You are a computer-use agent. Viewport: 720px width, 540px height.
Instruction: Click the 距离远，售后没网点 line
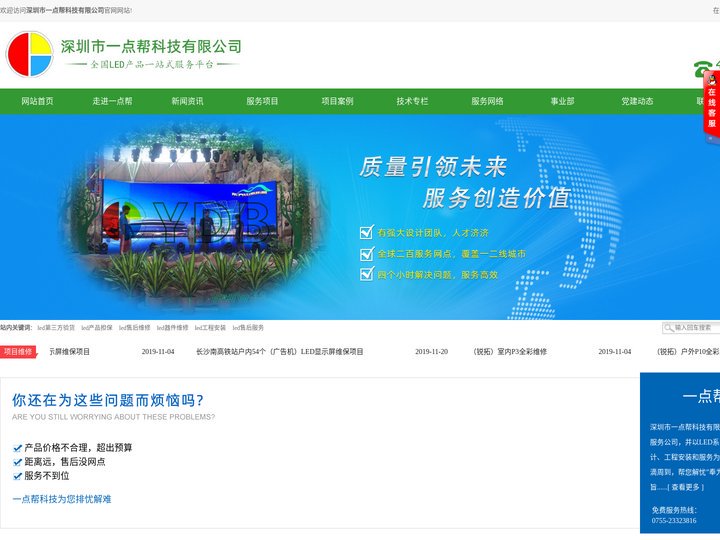point(65,462)
